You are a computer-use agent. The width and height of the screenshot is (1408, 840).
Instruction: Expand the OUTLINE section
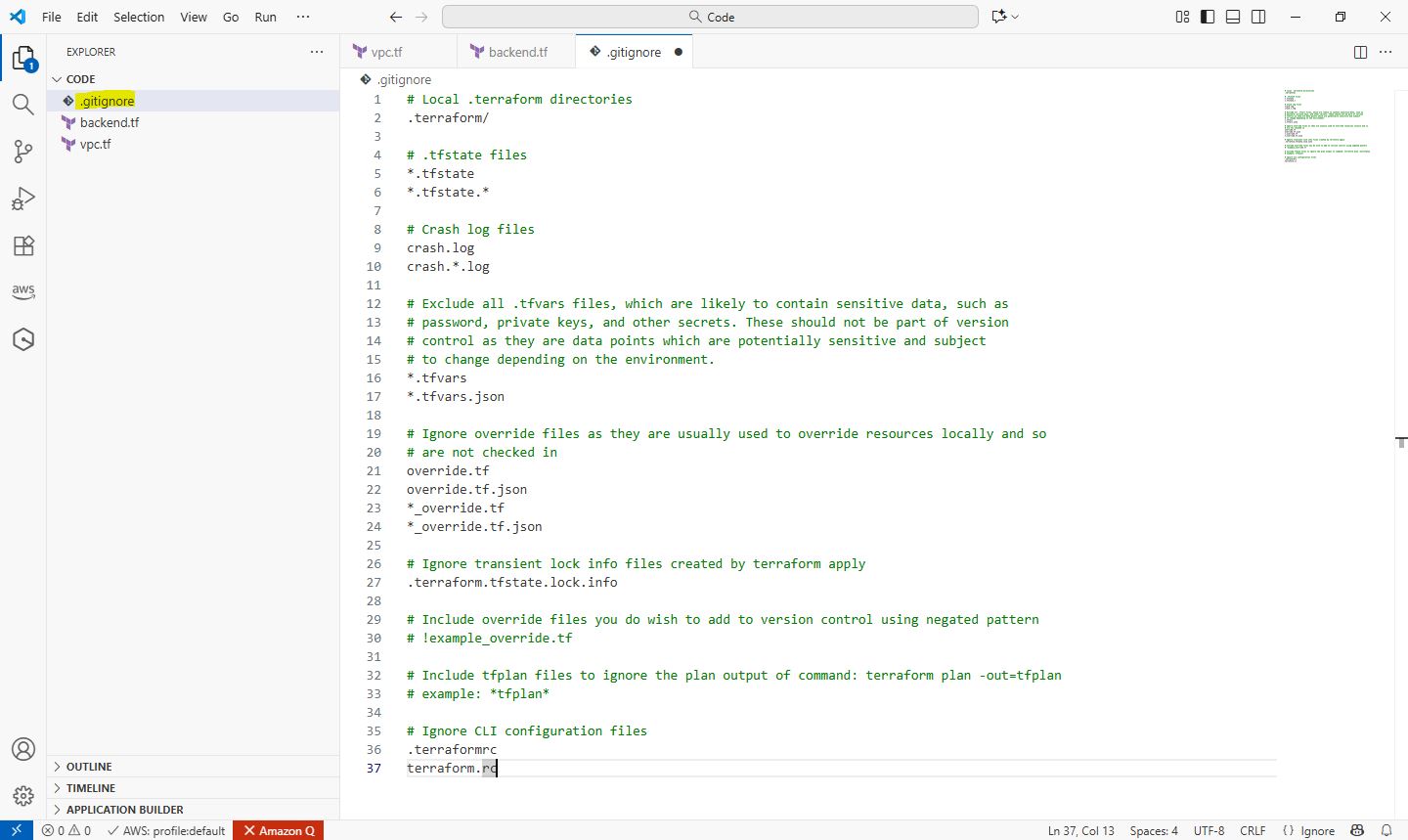[x=89, y=767]
